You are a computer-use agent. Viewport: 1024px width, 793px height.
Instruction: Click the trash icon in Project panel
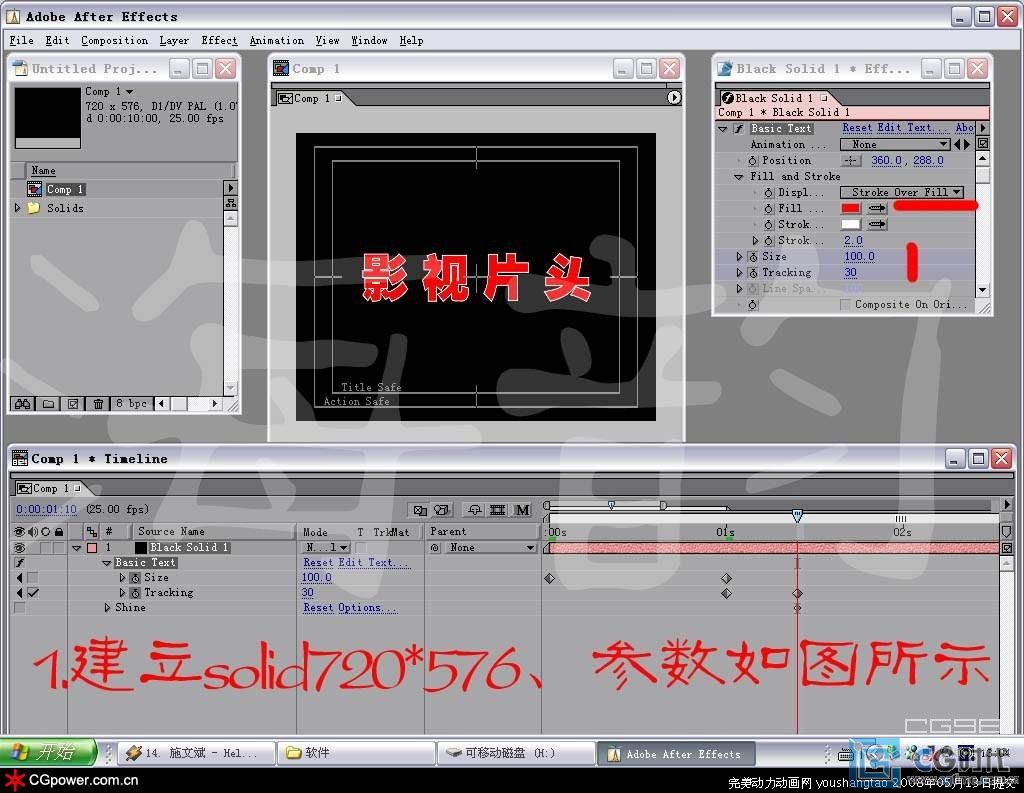(x=98, y=404)
